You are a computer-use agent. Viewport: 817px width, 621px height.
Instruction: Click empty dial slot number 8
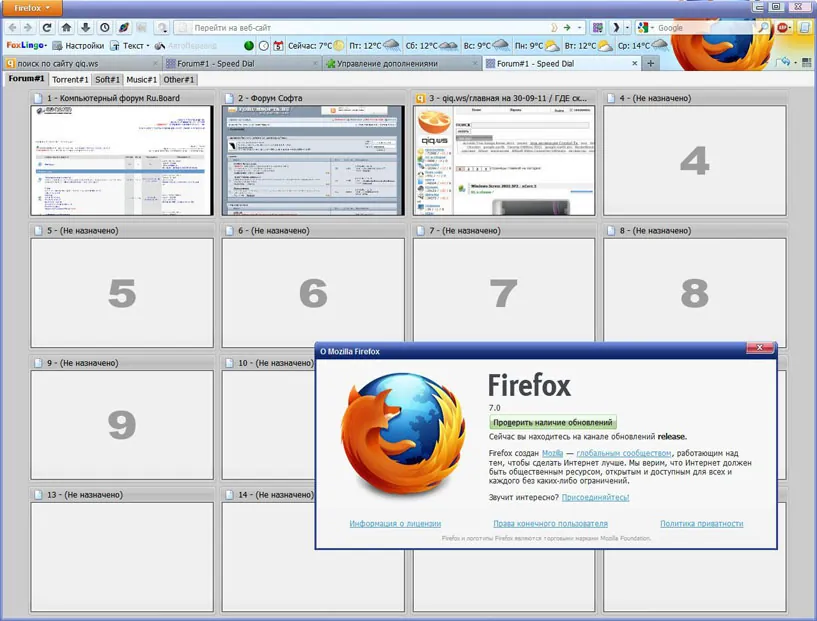click(695, 293)
